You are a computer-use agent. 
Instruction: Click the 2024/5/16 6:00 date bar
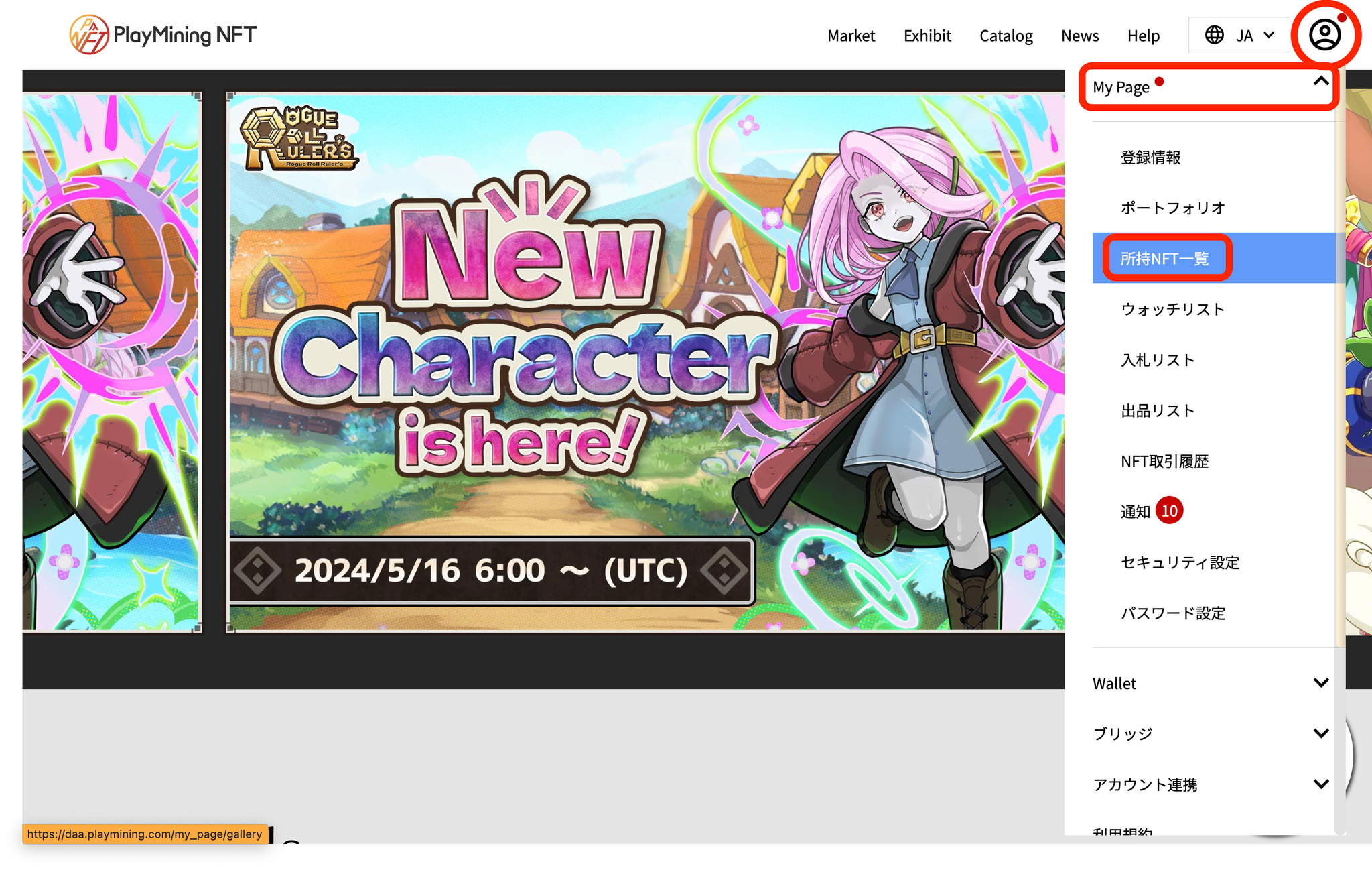click(492, 571)
